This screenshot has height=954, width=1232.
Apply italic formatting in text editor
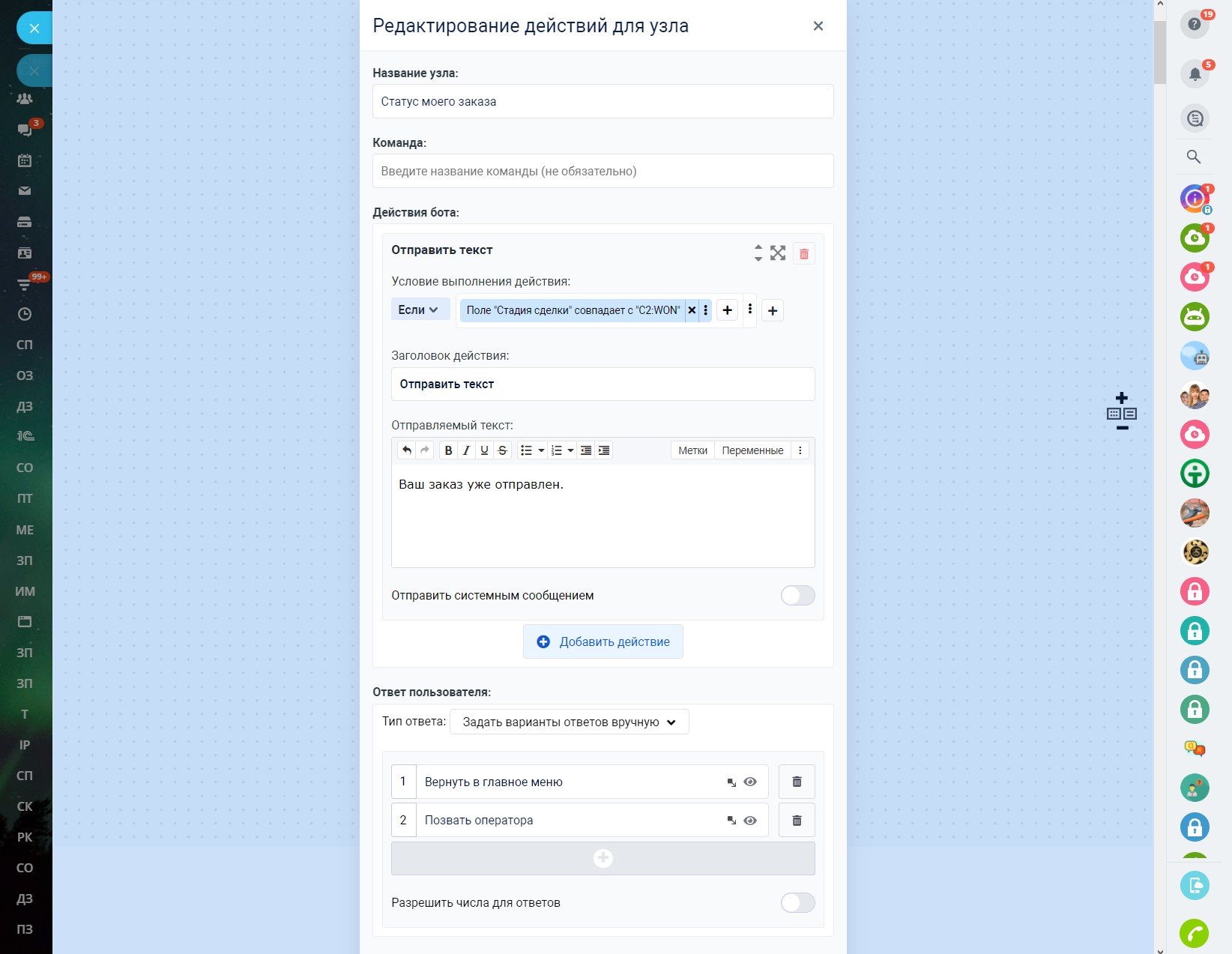[466, 450]
